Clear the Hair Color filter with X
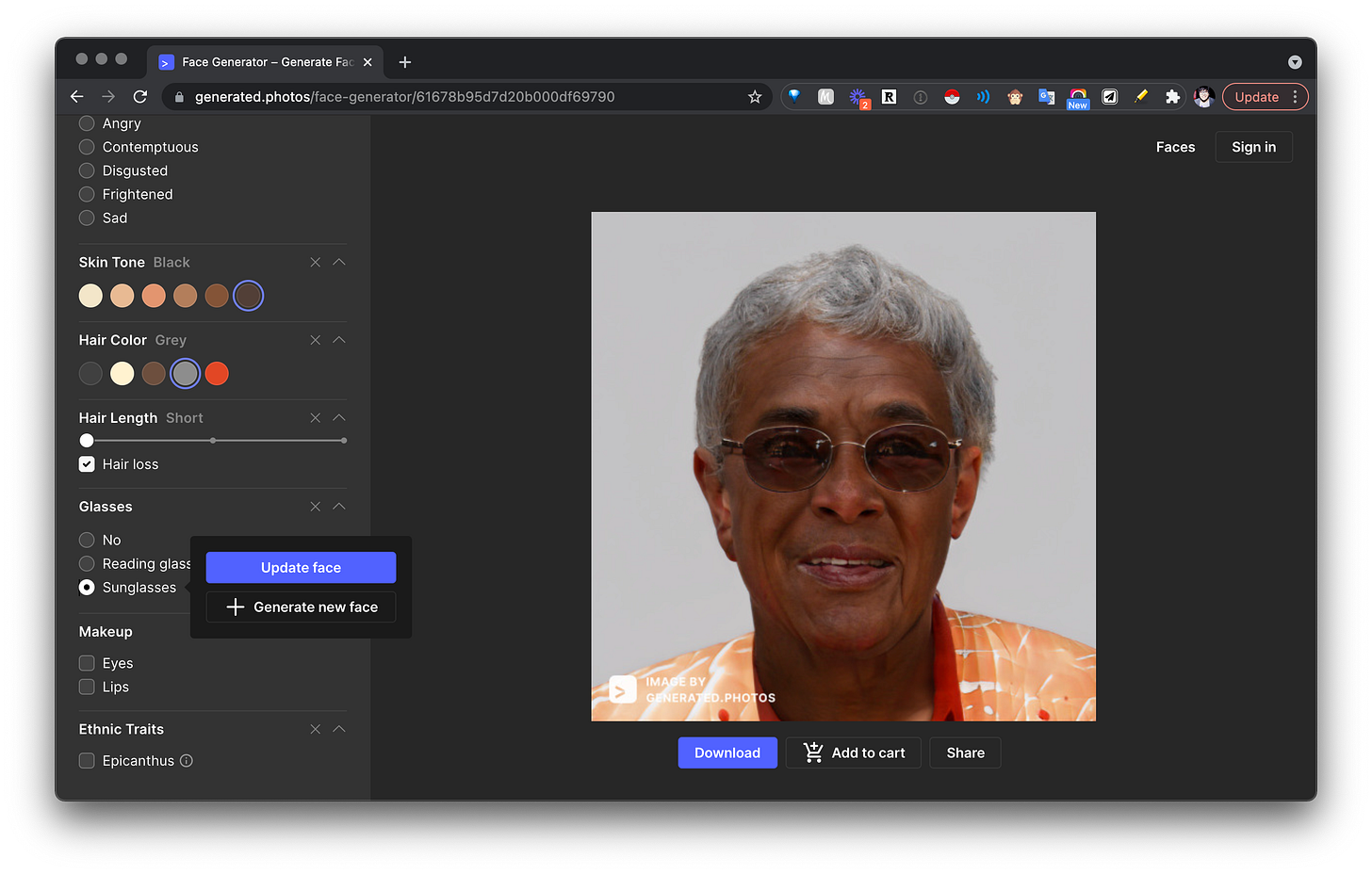The image size is (1372, 874). point(316,340)
